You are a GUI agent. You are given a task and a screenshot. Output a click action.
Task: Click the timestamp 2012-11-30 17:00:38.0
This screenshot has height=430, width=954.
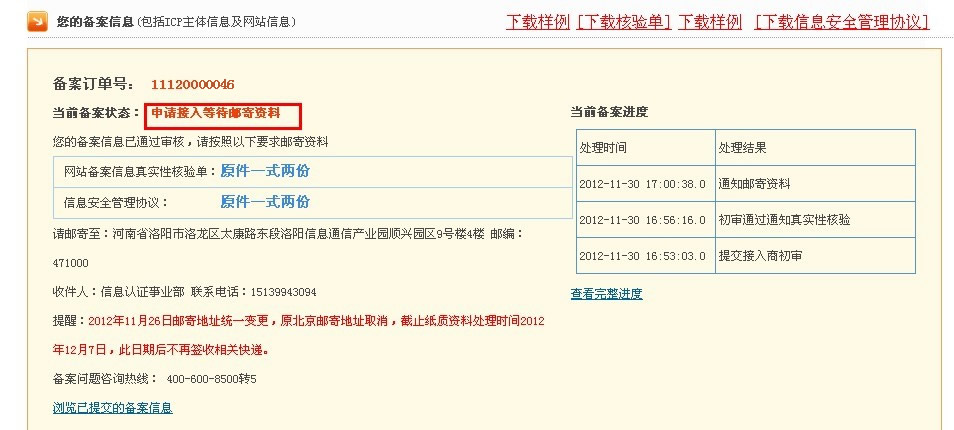(643, 184)
